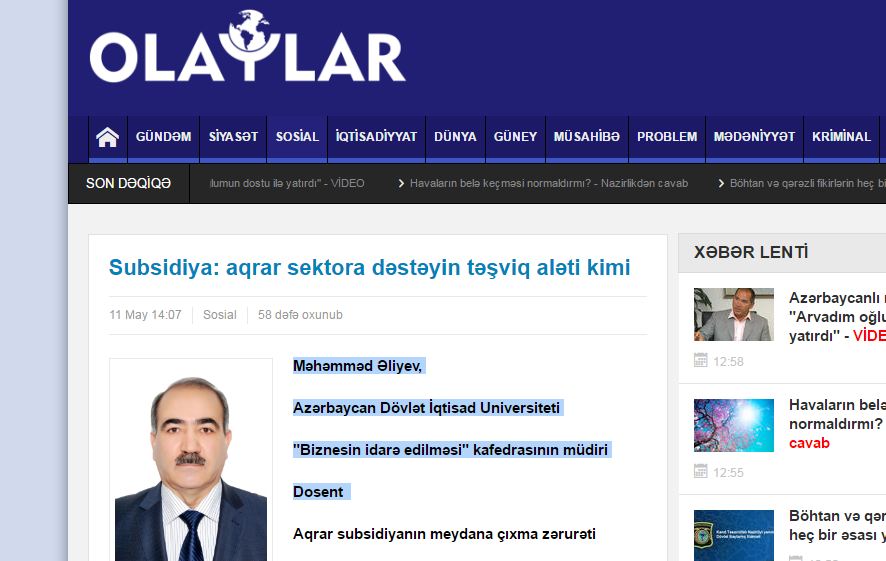Click the SON DƏQİQƏ label
This screenshot has height=561, width=886.
coord(128,183)
